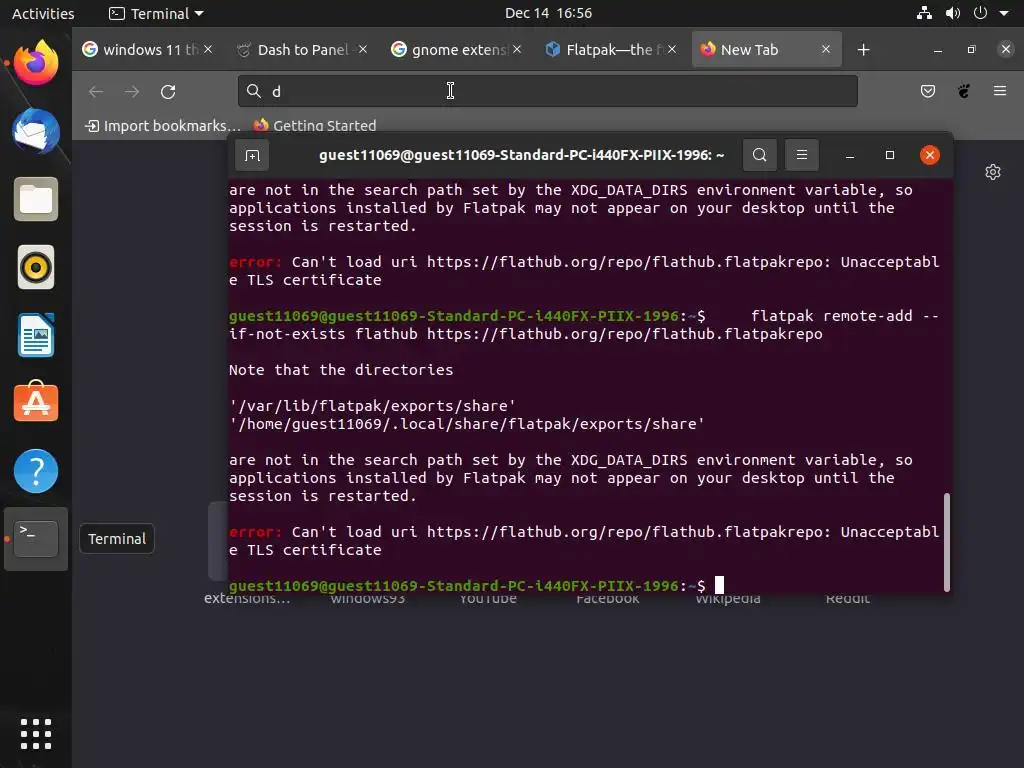
Task: Click the power icon in top bar
Action: (980, 13)
